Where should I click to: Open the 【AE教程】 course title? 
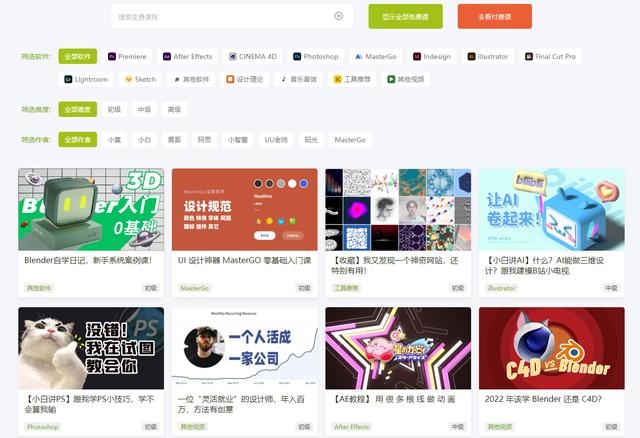pos(394,399)
